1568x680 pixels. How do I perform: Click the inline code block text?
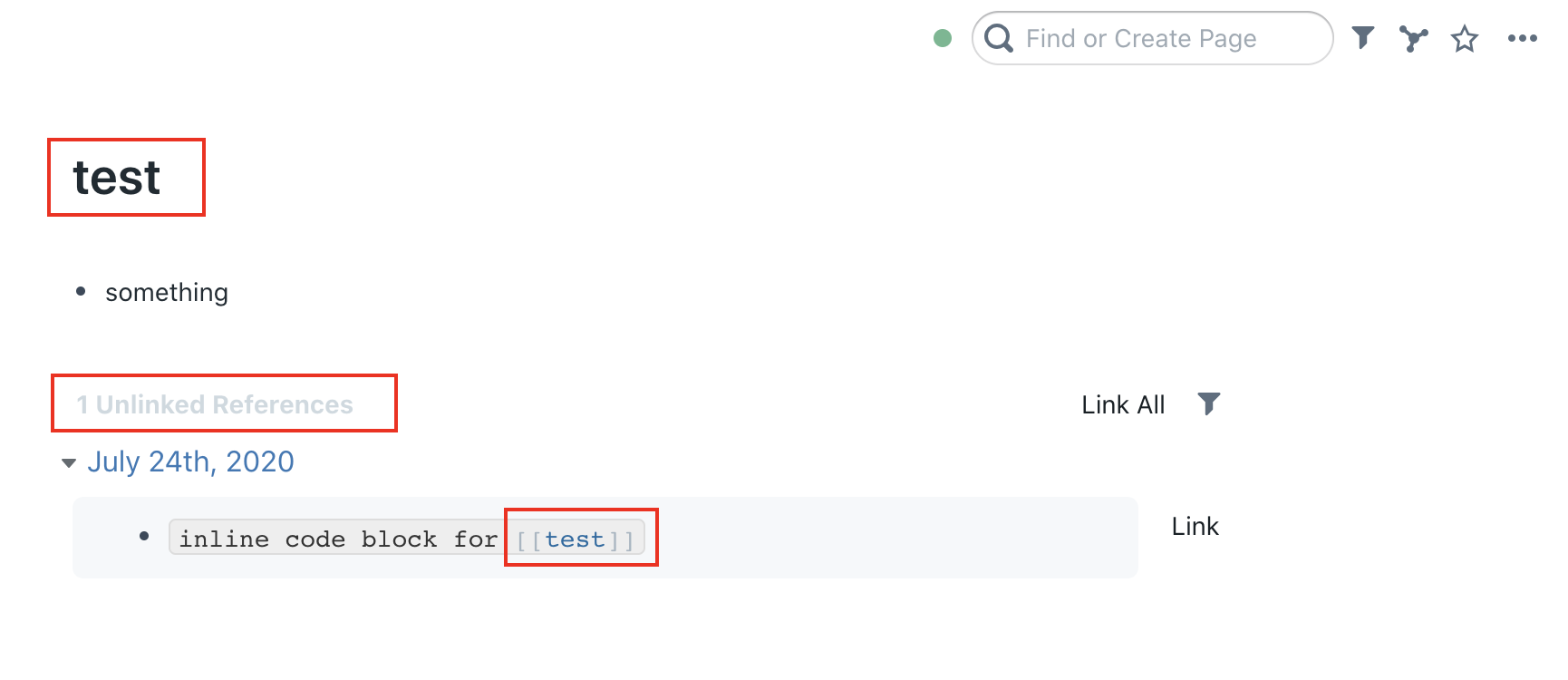(334, 538)
